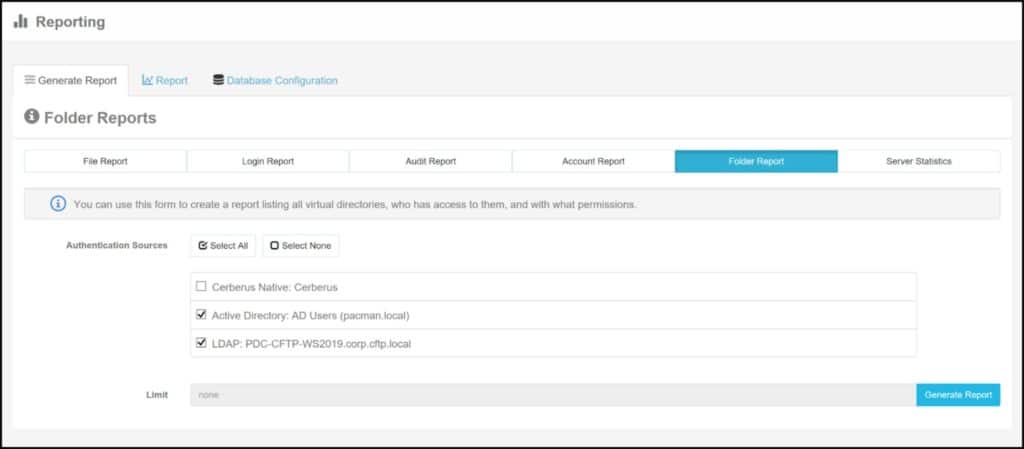View the Server Statistics section
Viewport: 1024px width, 449px height.
pos(918,161)
